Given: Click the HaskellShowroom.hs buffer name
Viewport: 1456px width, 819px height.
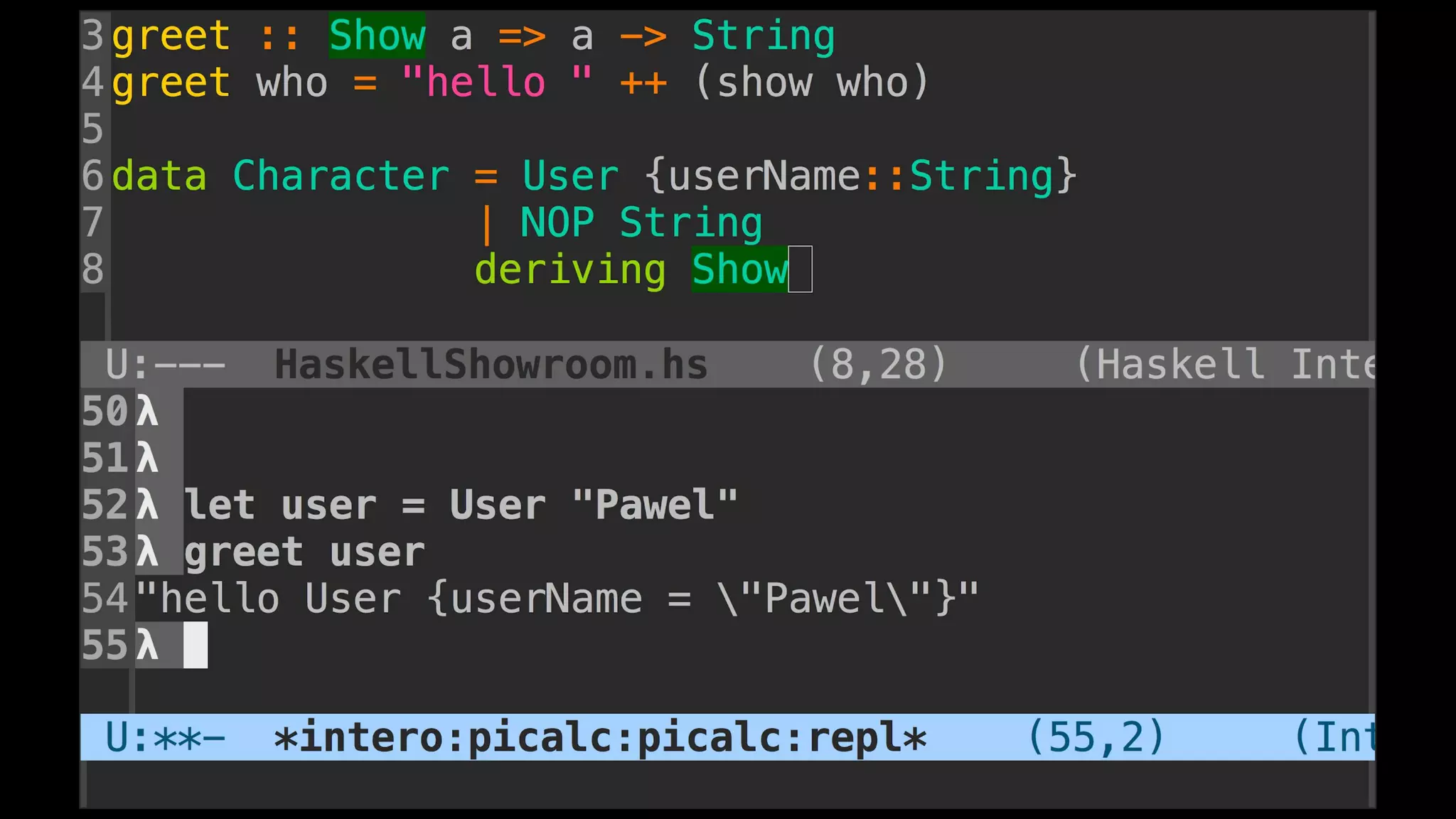Looking at the screenshot, I should (491, 365).
